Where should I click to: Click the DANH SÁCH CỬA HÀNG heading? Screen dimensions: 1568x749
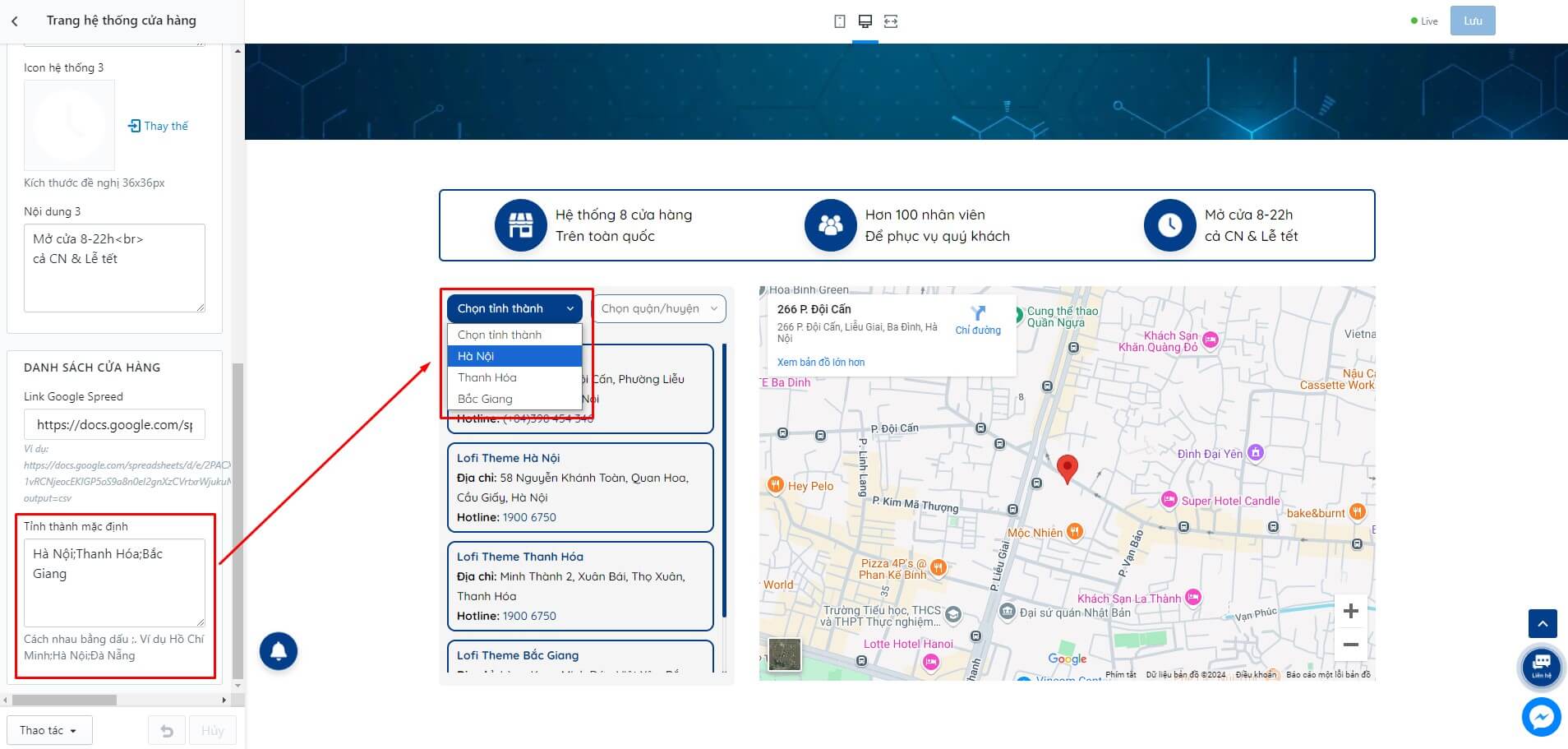coord(92,368)
